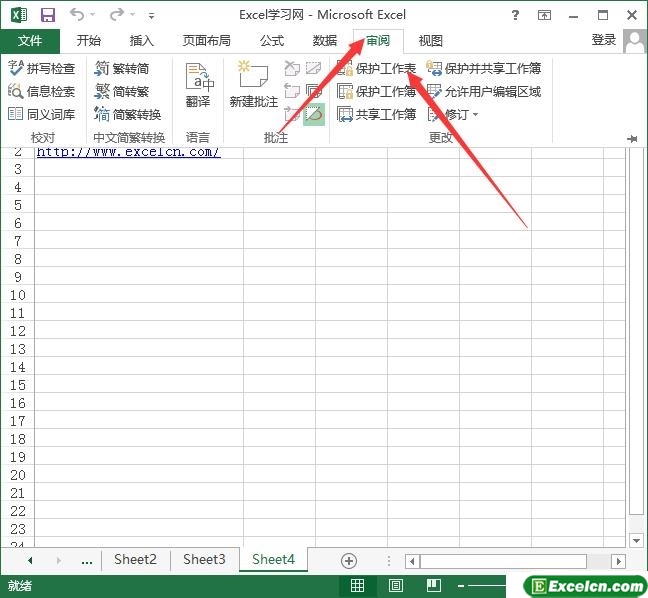
Task: Convert with 繁转简
Action: (122, 68)
